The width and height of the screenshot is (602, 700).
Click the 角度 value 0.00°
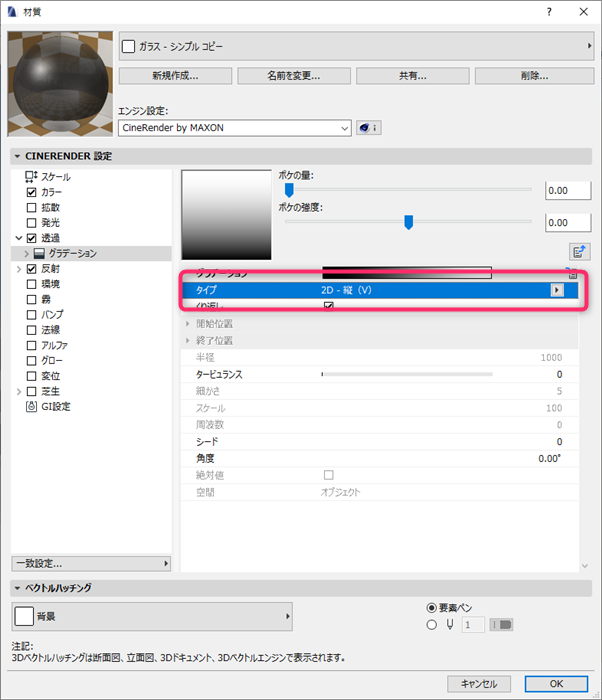point(549,458)
